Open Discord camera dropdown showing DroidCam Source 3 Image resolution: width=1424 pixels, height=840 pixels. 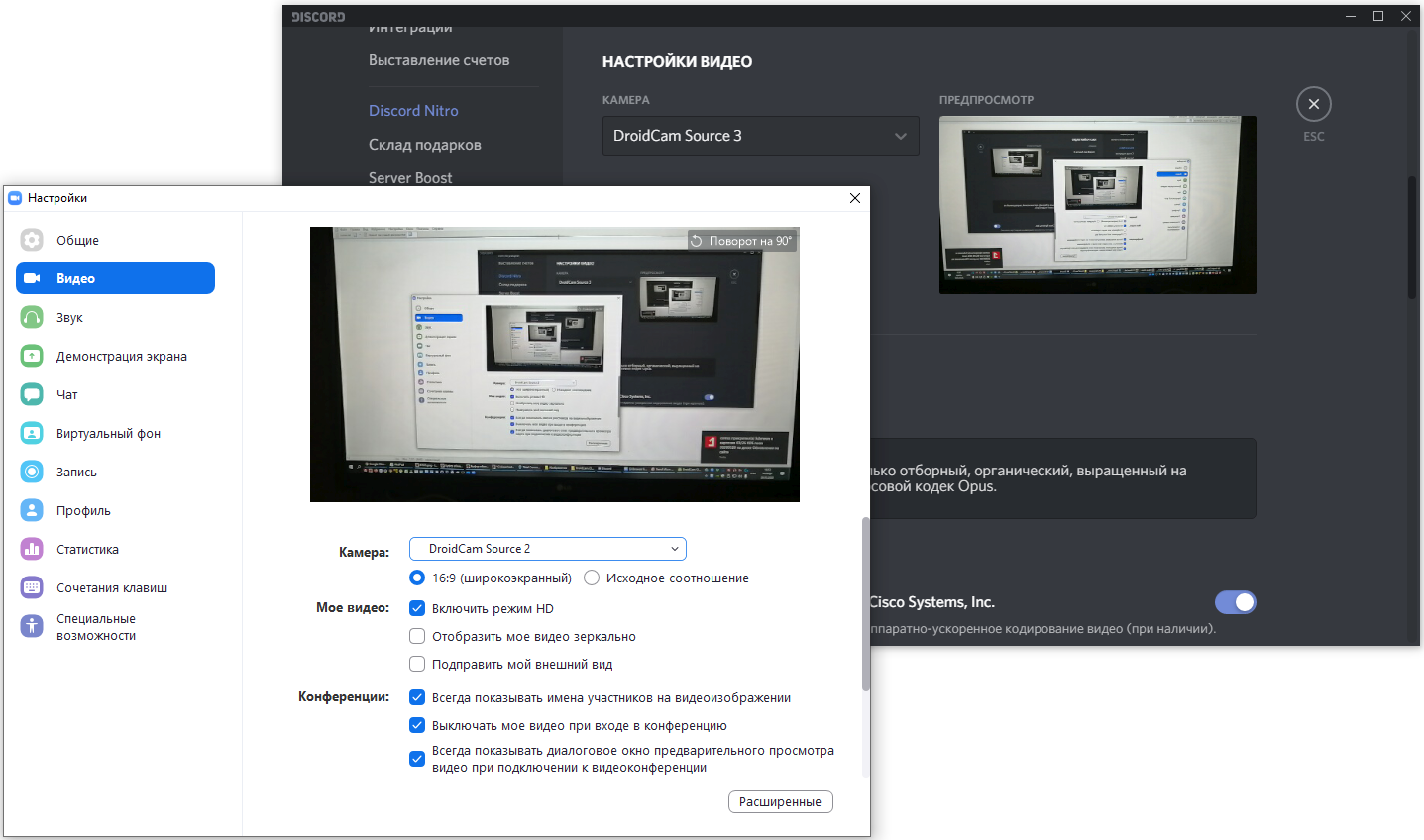[761, 136]
